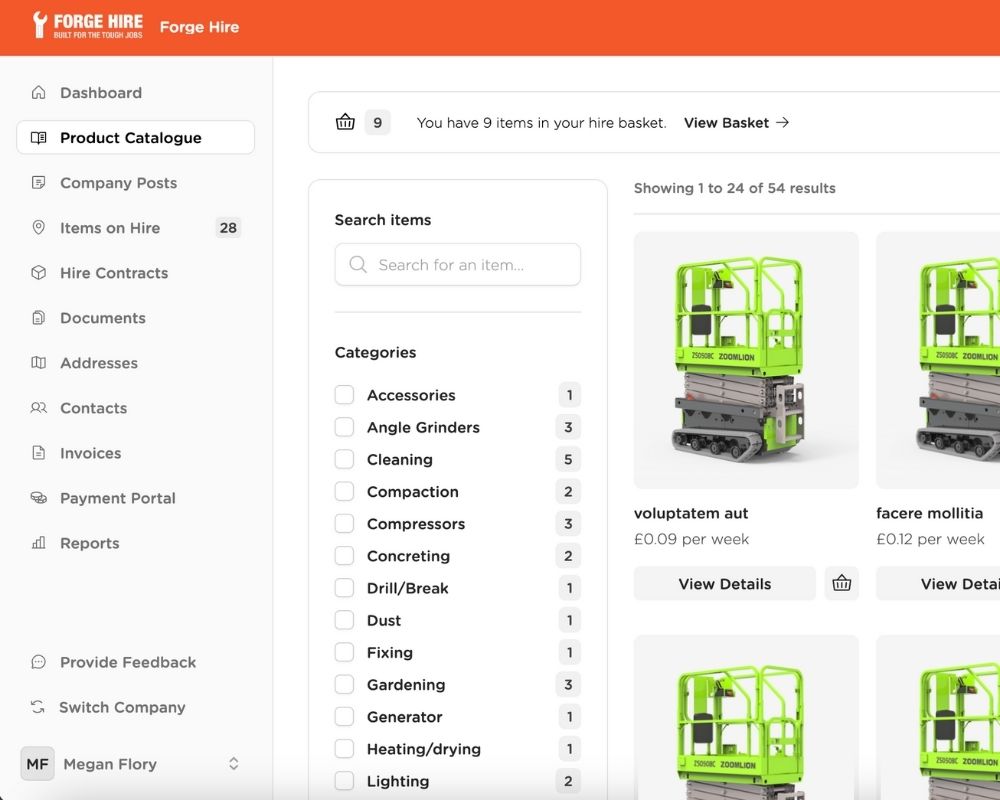
Task: Click the Dashboard home icon
Action: [x=38, y=93]
